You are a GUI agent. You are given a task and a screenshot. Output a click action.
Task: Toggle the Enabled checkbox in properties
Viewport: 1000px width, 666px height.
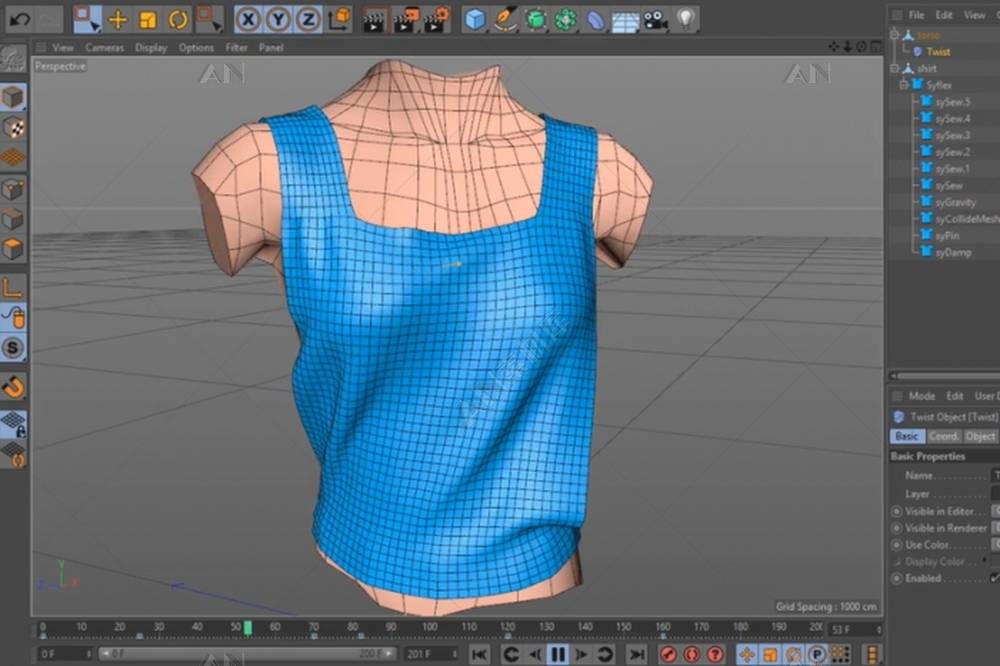coord(994,578)
